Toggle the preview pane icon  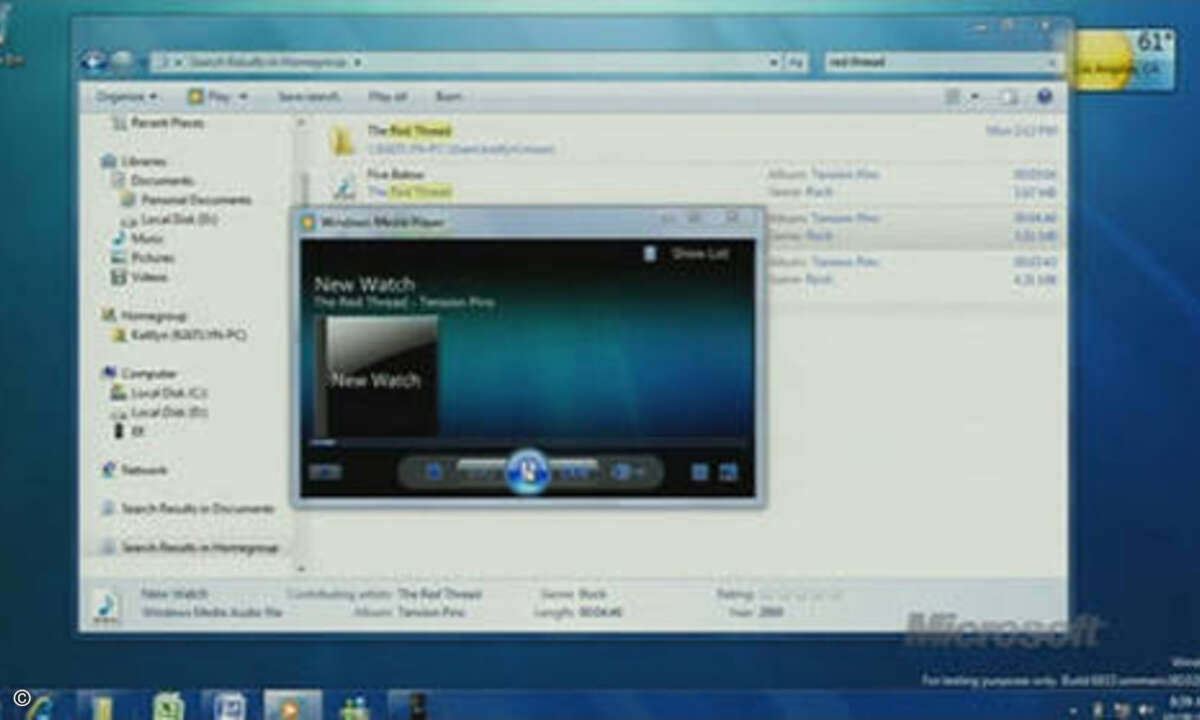[x=1008, y=97]
